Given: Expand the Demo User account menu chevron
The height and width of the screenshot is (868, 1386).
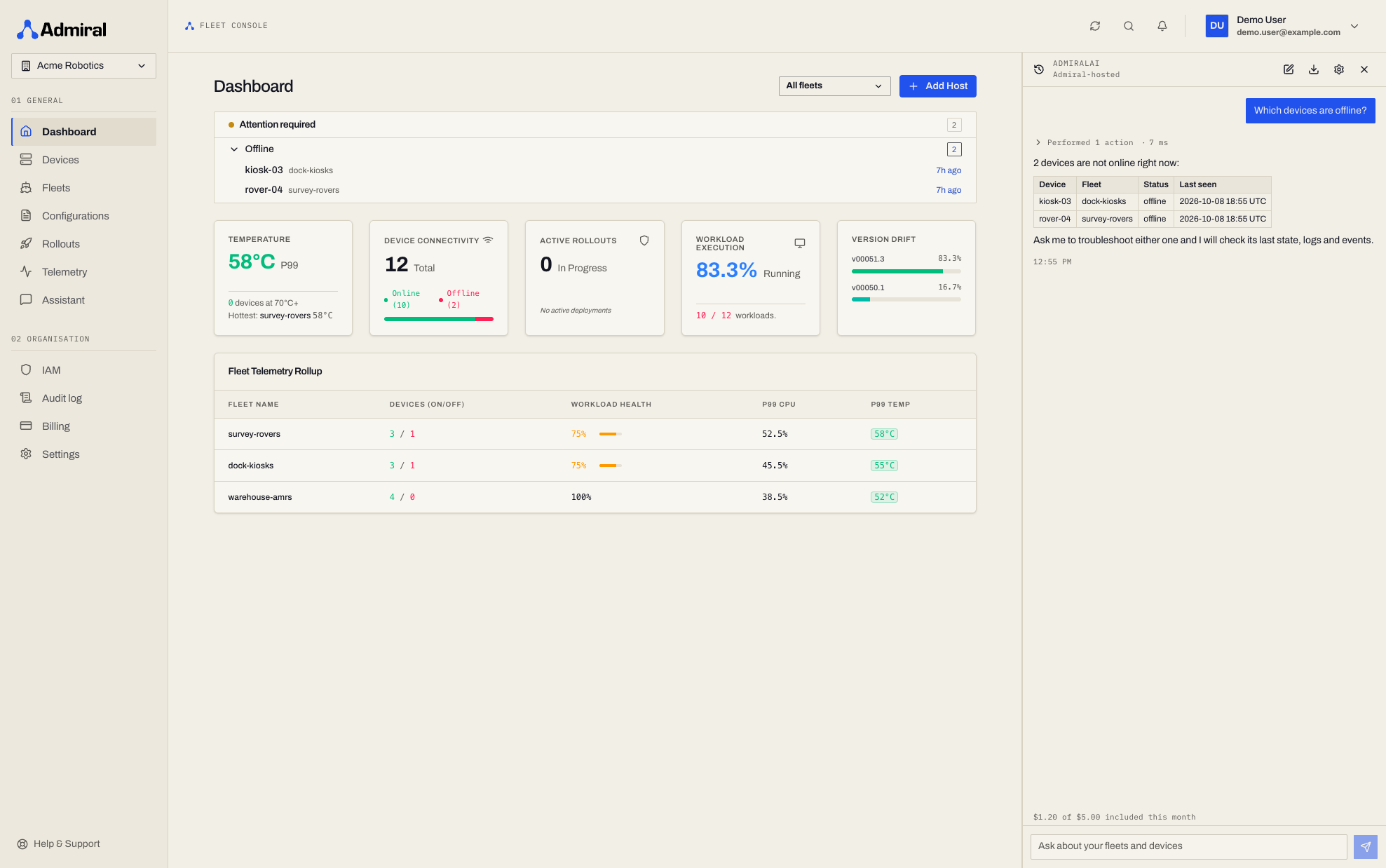Looking at the screenshot, I should point(1354,26).
